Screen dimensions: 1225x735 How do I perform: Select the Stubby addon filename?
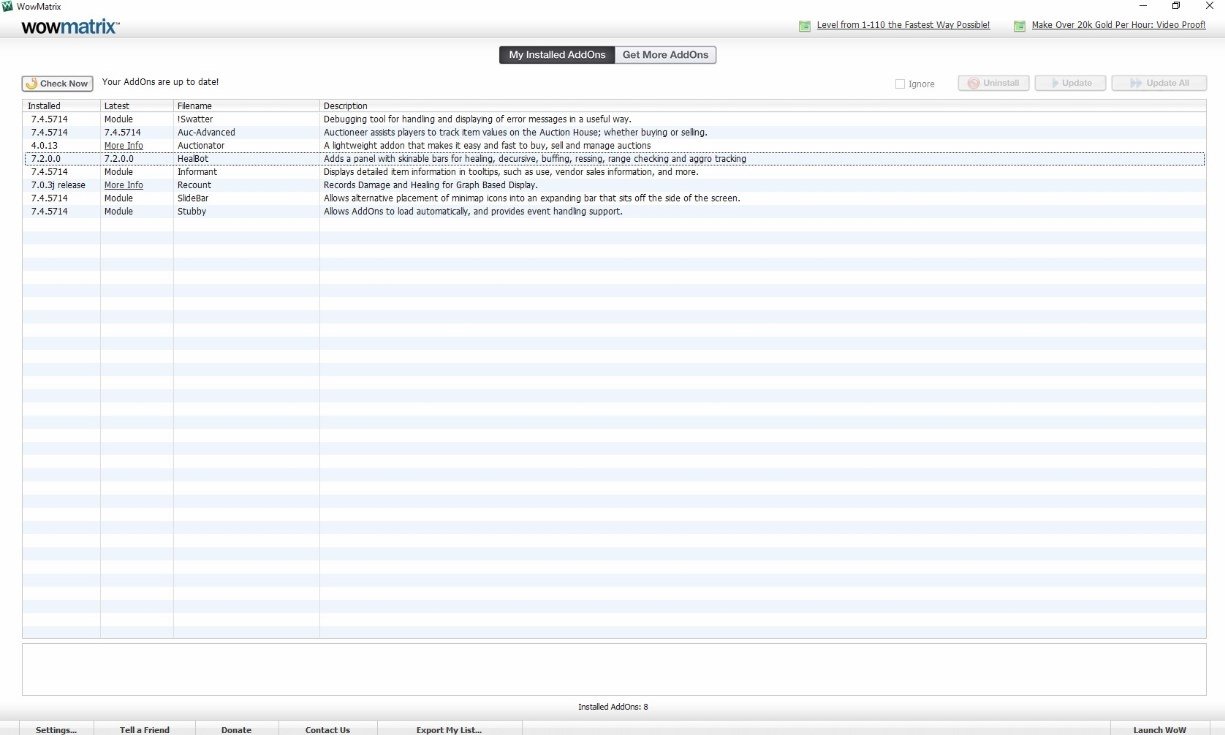click(x=192, y=211)
